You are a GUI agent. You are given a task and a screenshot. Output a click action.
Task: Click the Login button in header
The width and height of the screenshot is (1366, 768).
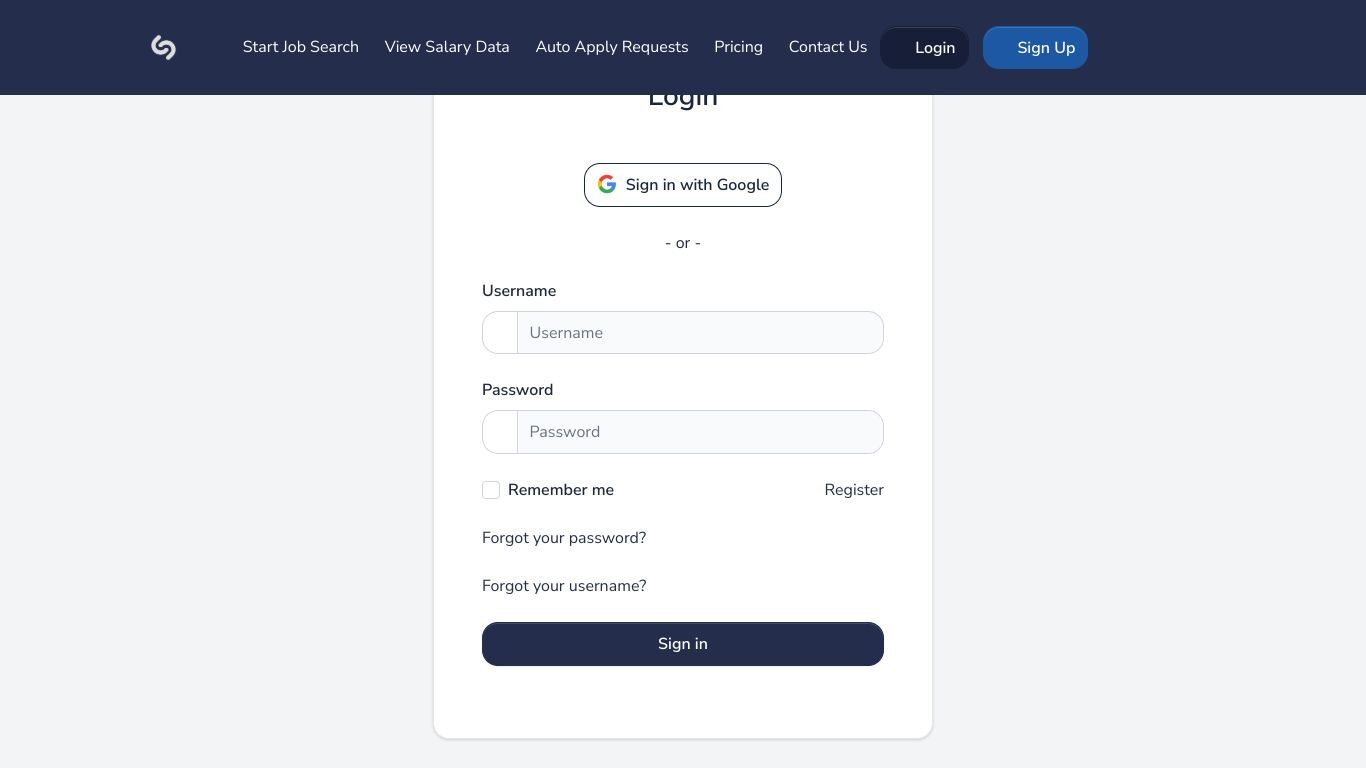(x=924, y=48)
